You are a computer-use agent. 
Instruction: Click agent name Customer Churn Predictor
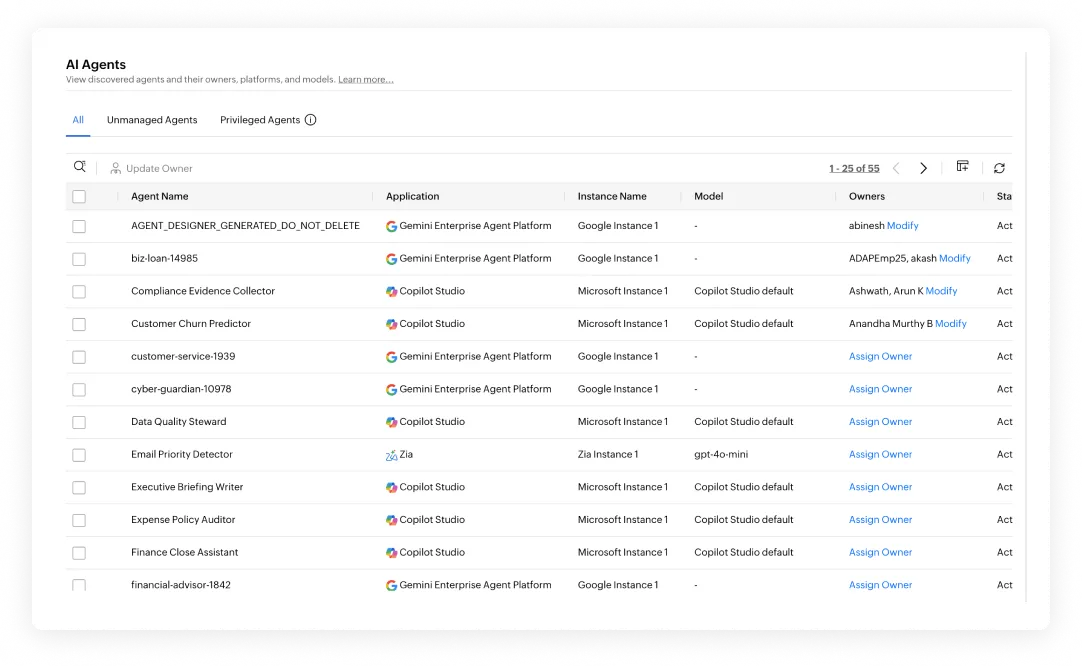[191, 324]
